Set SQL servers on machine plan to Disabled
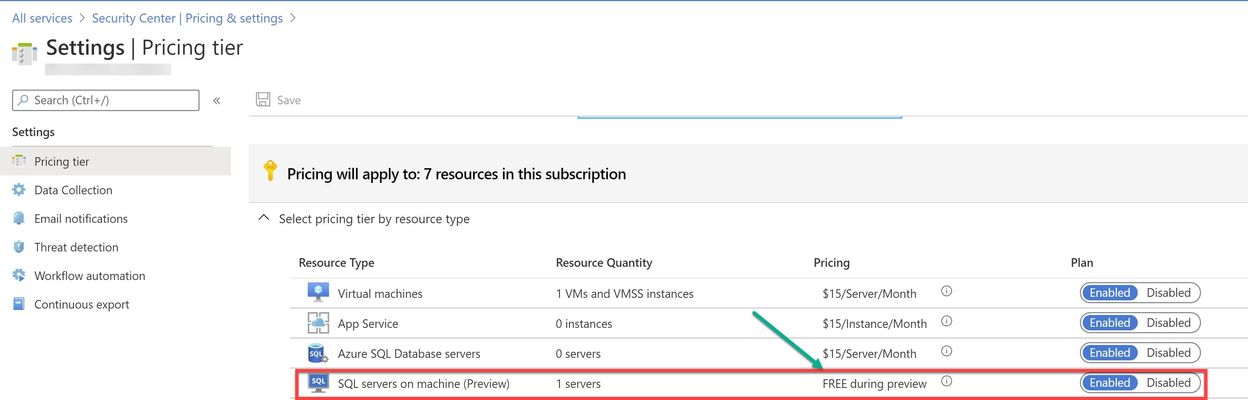The height and width of the screenshot is (400, 1248). point(1168,383)
